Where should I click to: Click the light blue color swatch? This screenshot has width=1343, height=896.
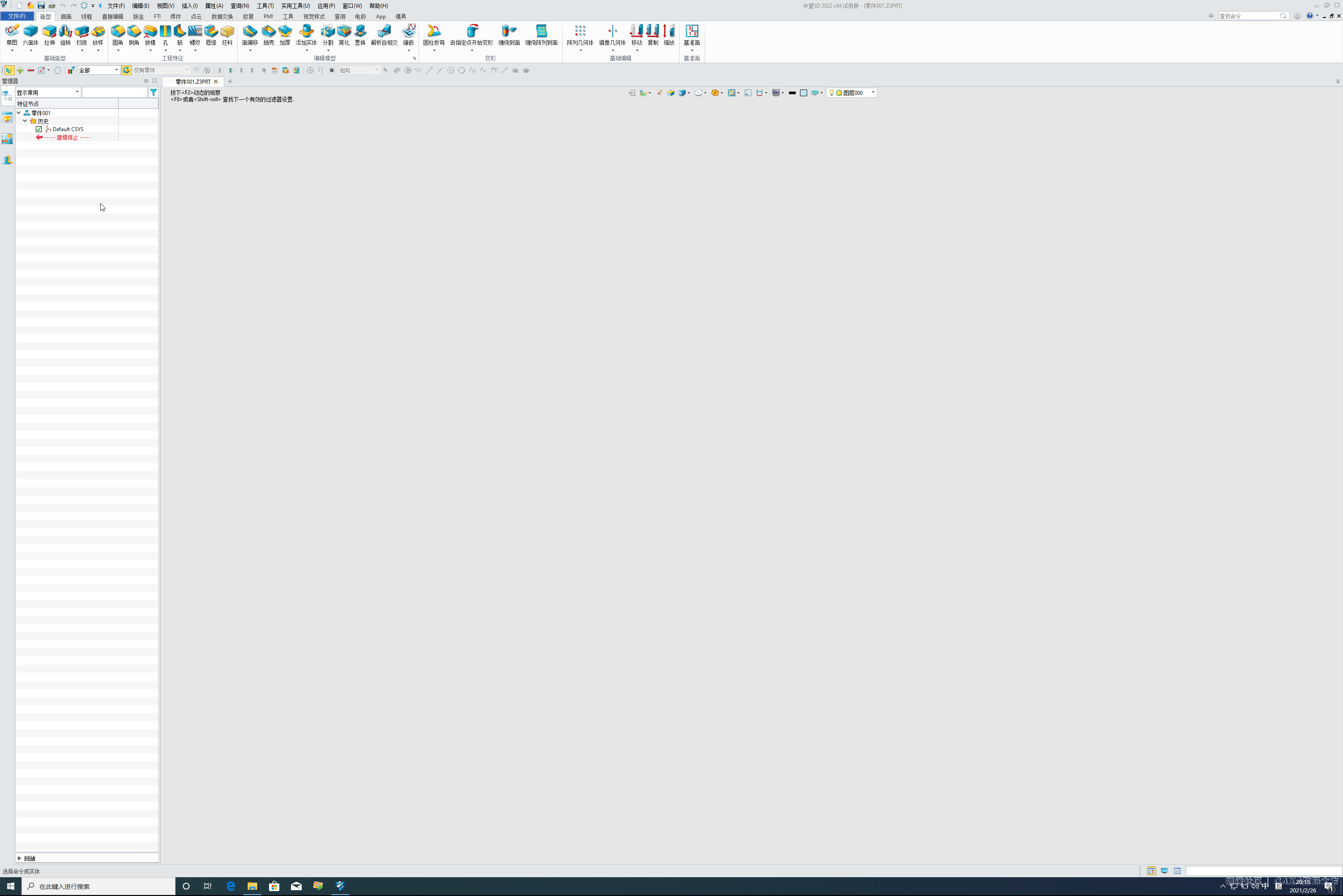tap(804, 93)
